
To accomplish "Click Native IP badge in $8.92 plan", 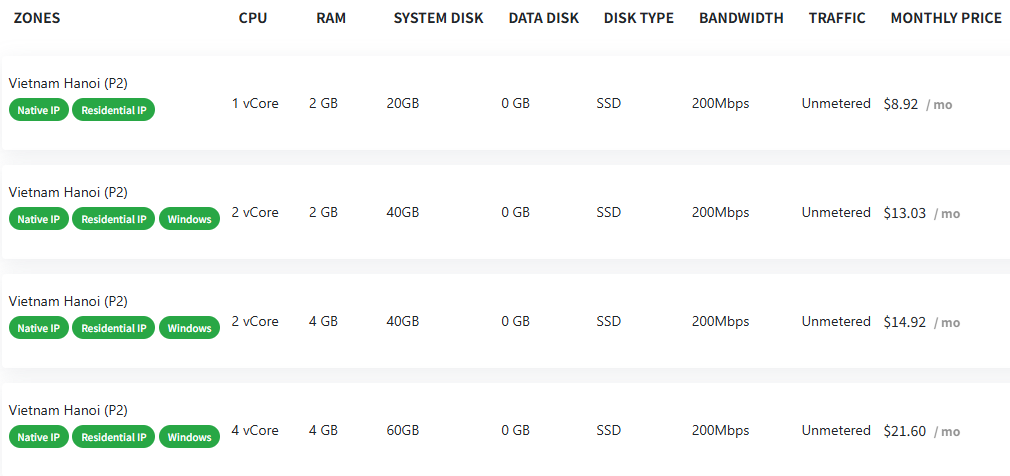I will tap(39, 110).
